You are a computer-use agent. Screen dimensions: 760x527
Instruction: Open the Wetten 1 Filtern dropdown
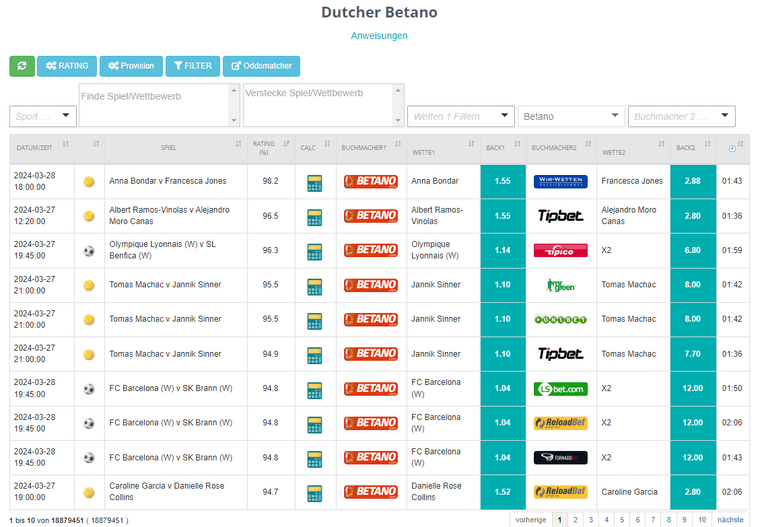(x=460, y=116)
